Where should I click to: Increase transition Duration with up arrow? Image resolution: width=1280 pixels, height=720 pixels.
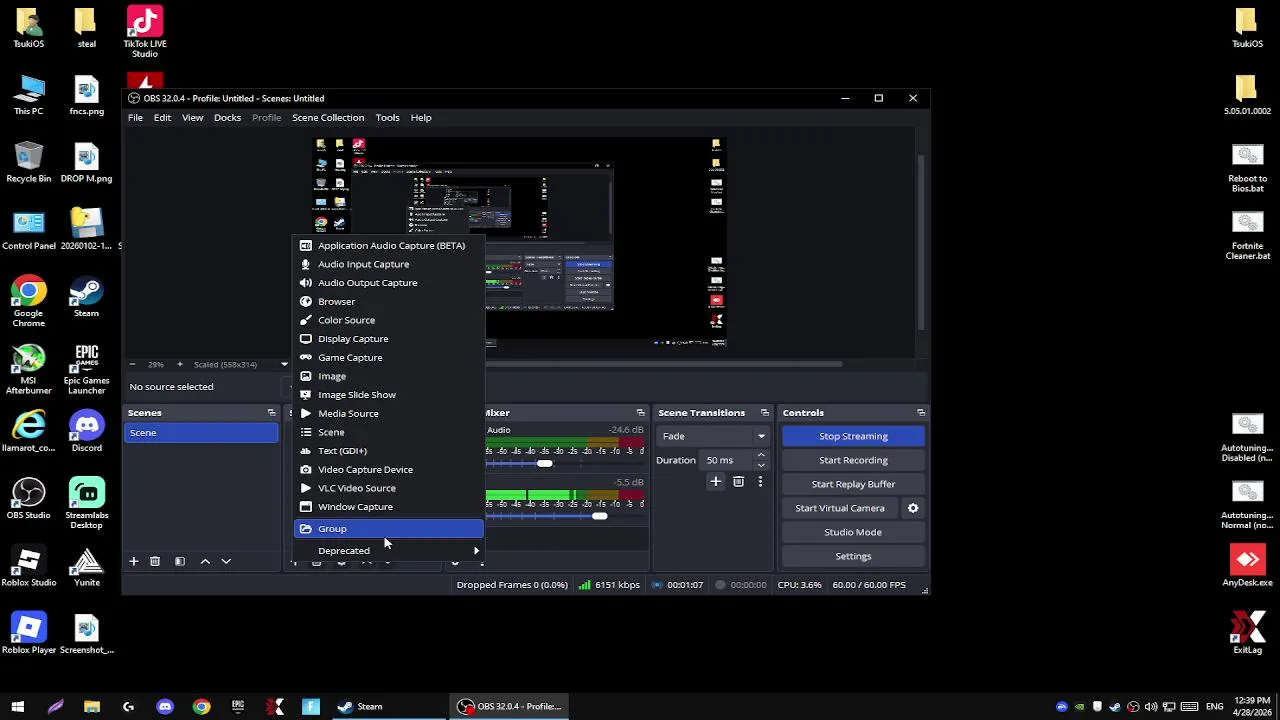coord(761,455)
